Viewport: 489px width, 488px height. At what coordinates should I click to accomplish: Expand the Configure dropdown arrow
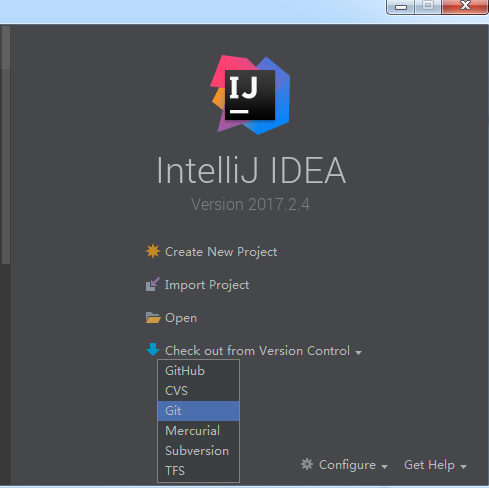384,467
